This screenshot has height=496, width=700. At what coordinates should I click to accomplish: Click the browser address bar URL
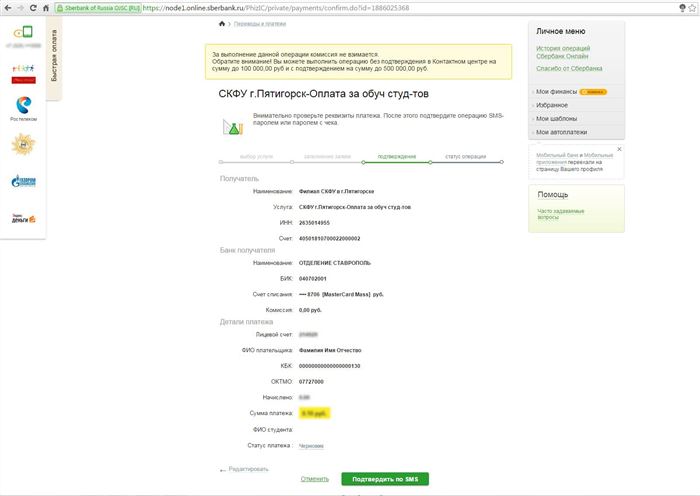(276, 8)
